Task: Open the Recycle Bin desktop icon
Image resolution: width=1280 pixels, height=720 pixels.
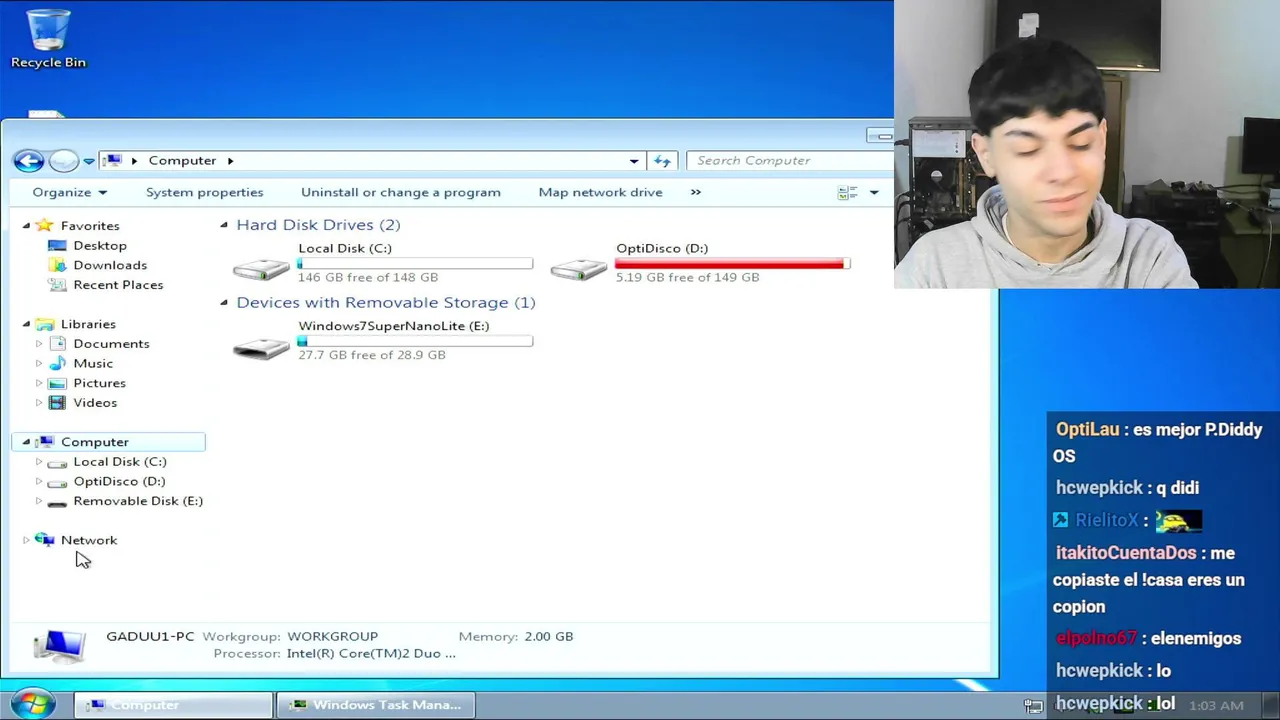Action: tap(48, 40)
